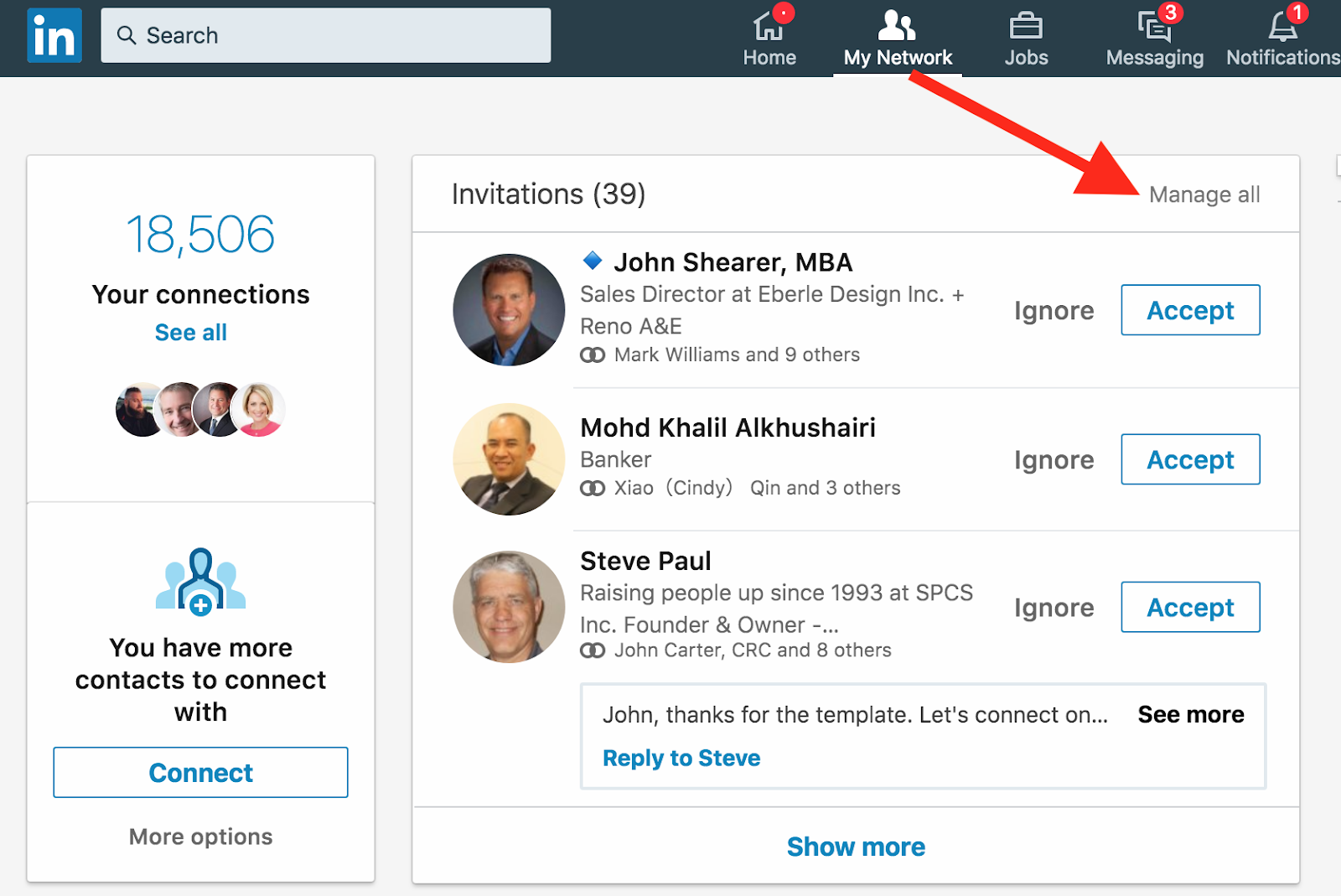Open Messaging via its icon
This screenshot has height=896, width=1341.
coord(1152,27)
